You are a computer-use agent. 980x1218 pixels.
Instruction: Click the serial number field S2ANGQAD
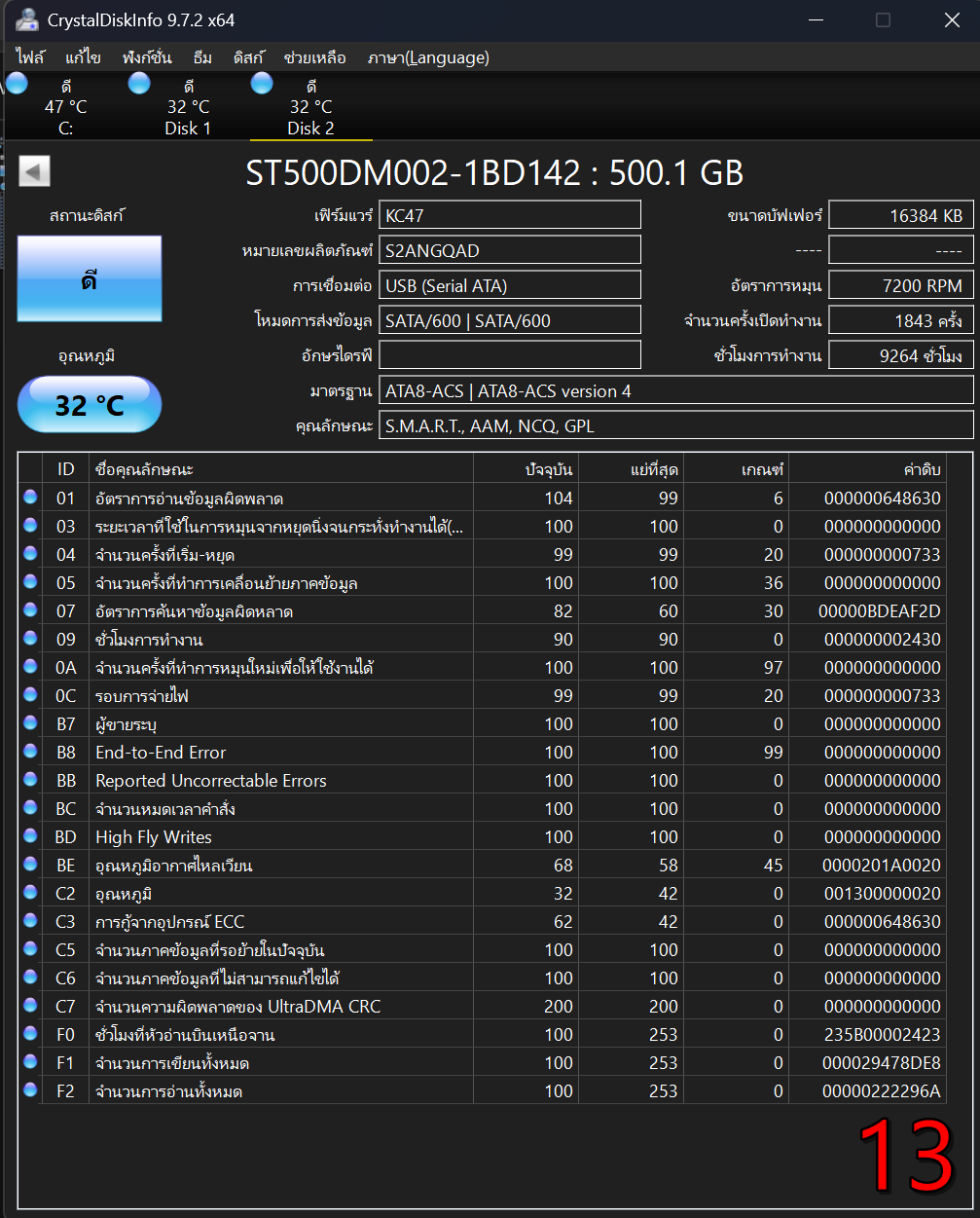[510, 250]
